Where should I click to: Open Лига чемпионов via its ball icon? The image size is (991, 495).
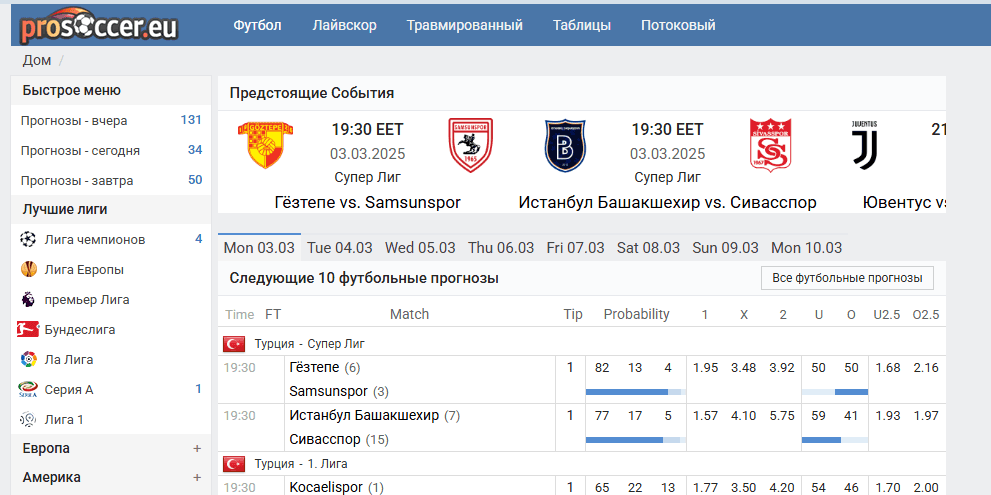28,240
